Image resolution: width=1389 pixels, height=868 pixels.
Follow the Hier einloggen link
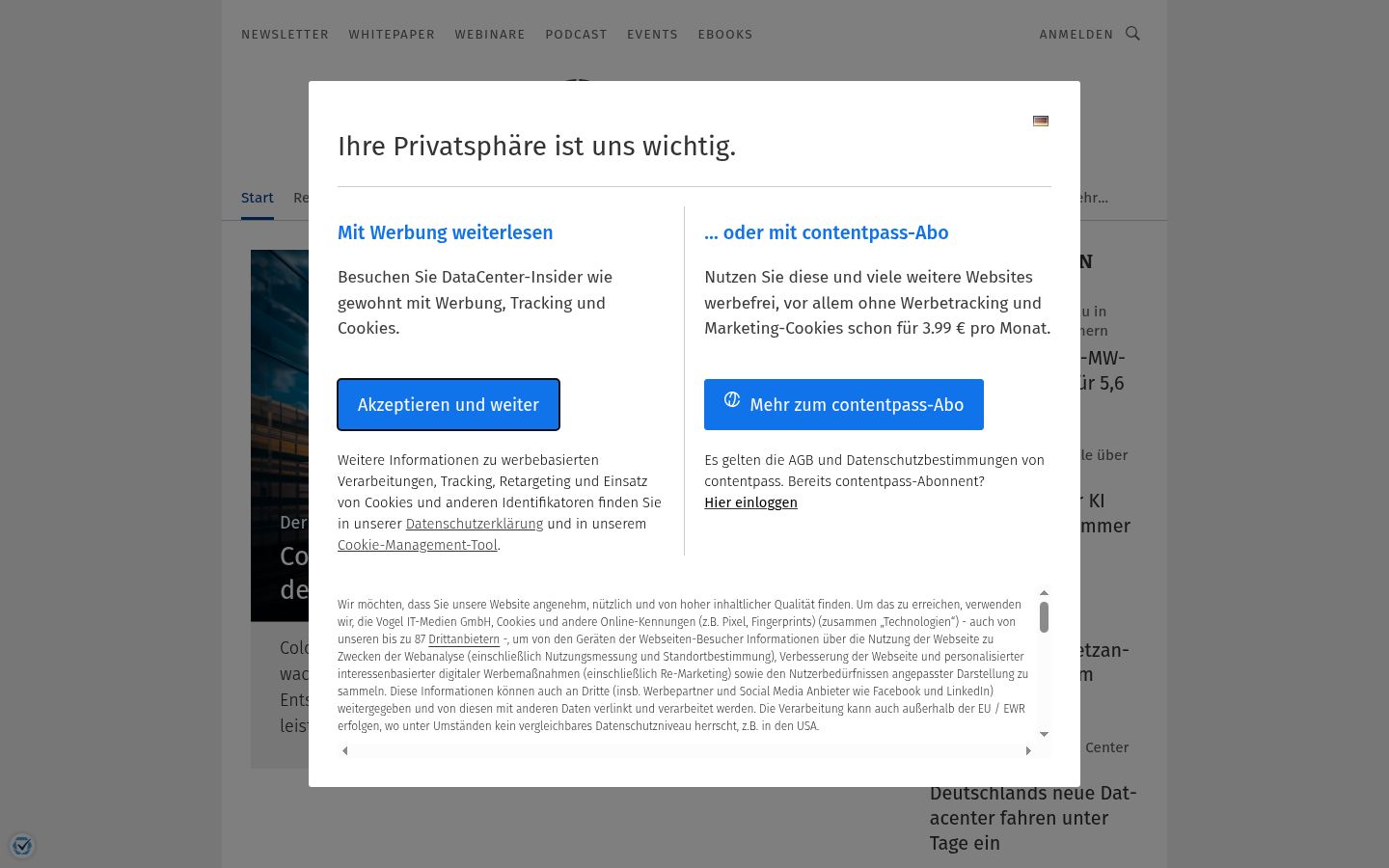point(750,502)
